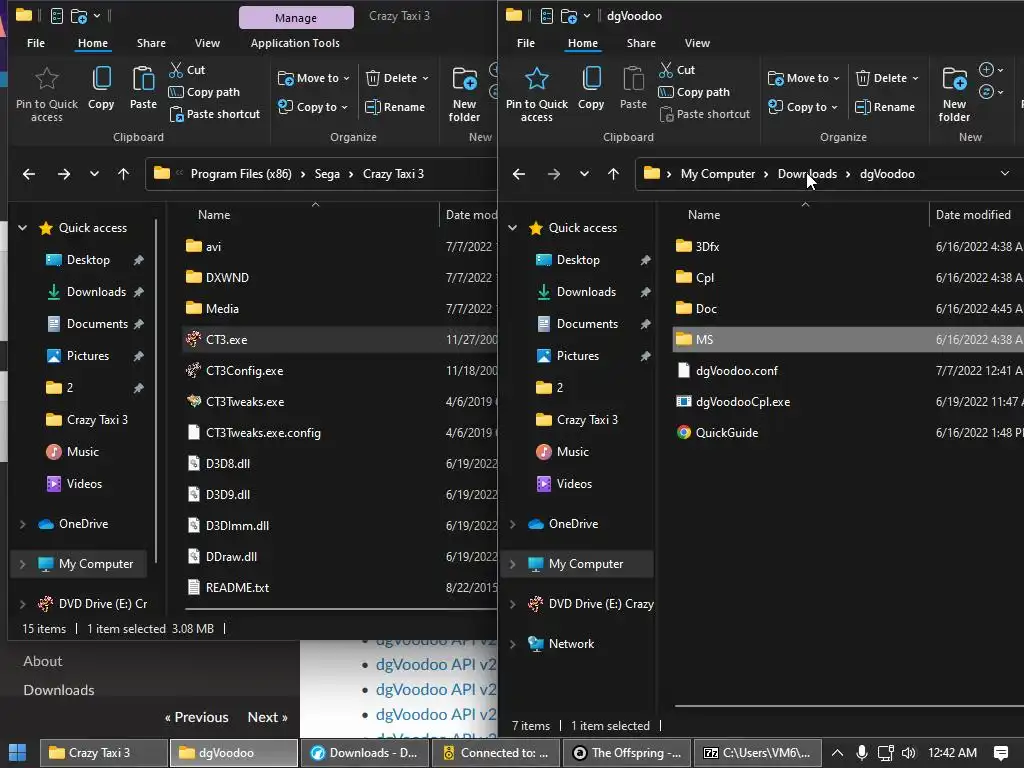
Task: Collapse Quick access in Crazy Taxi 3 window
Action: point(23,228)
